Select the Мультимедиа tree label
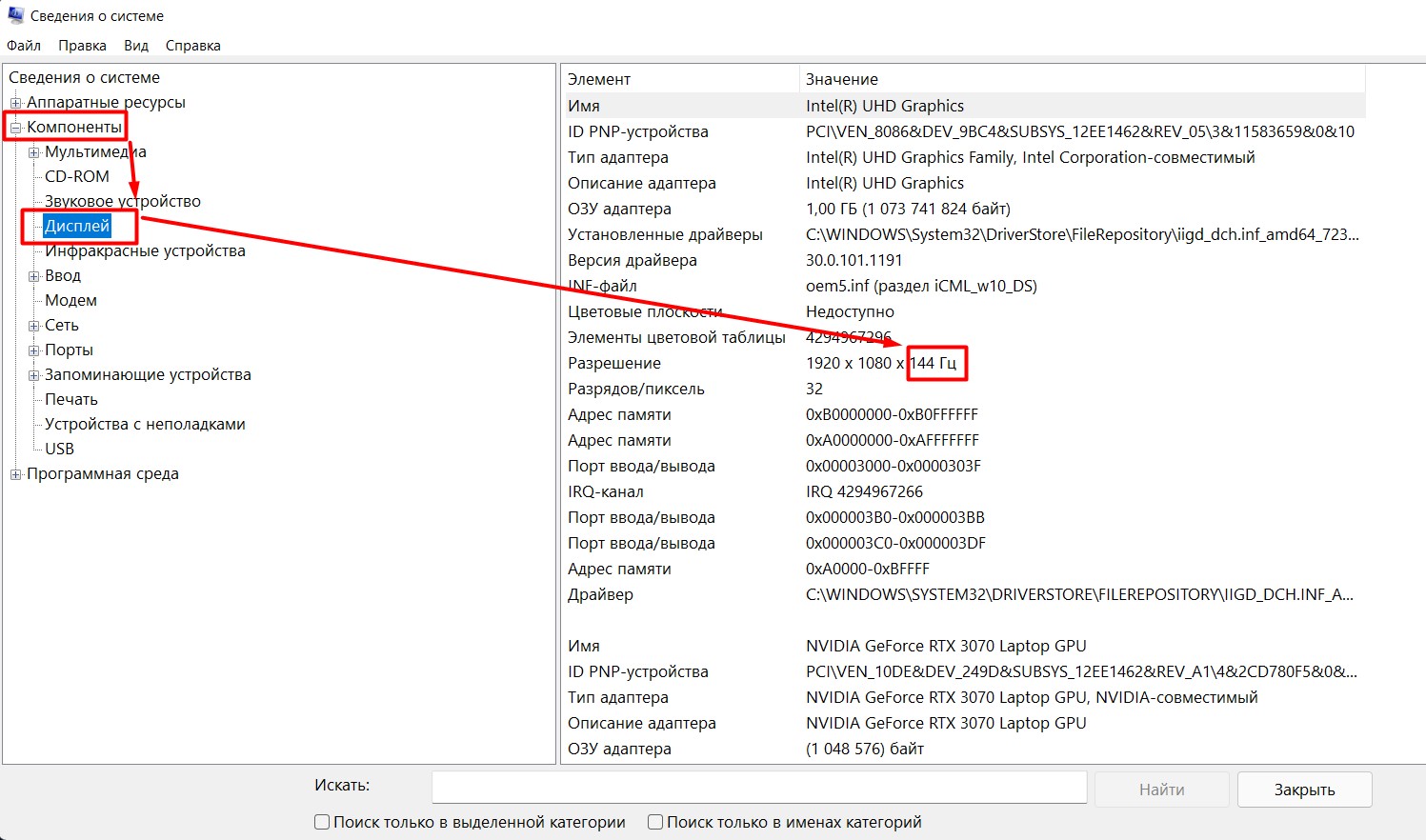This screenshot has height=840, width=1426. (95, 151)
